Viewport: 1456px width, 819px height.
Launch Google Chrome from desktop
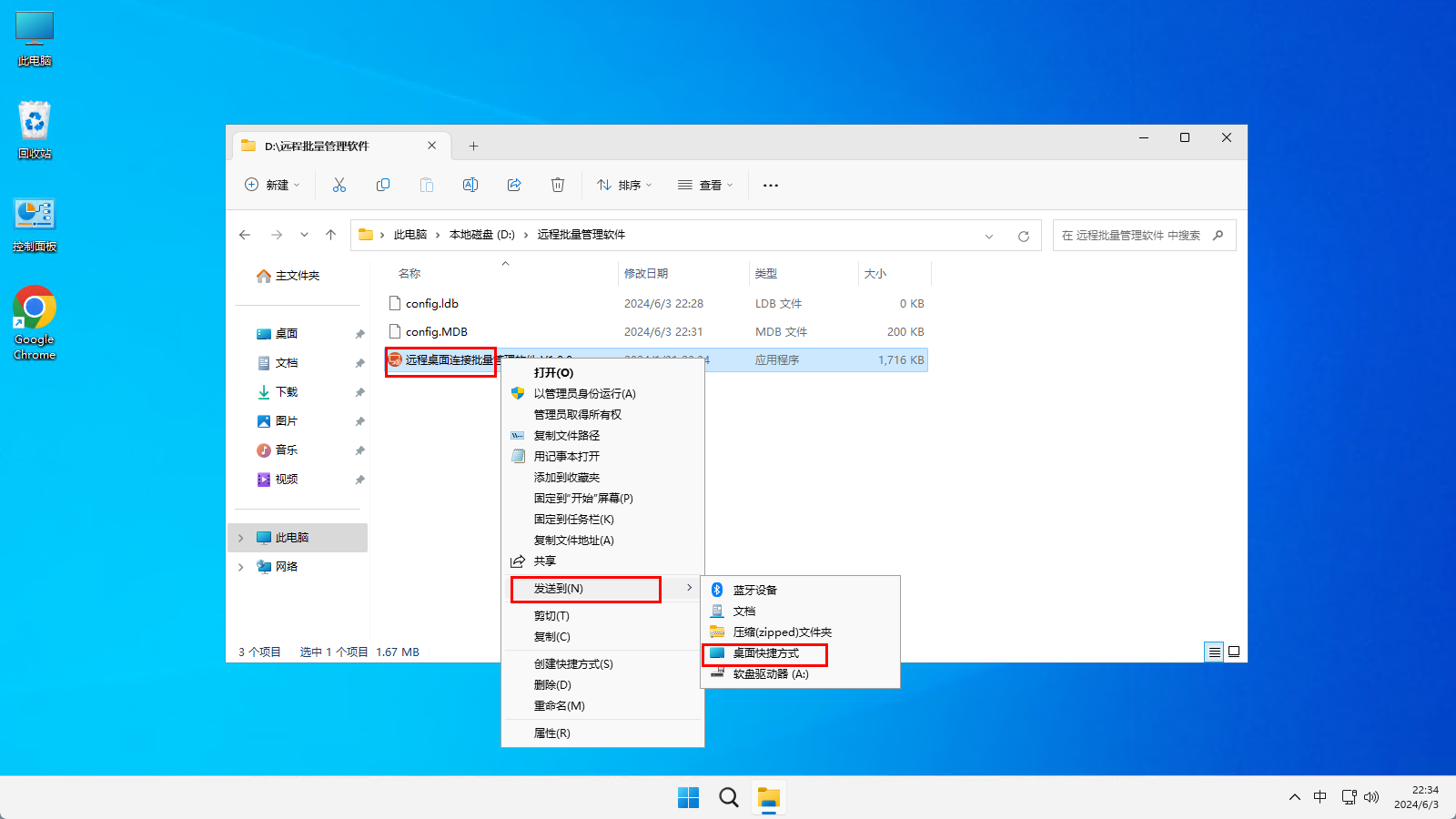pos(35,323)
